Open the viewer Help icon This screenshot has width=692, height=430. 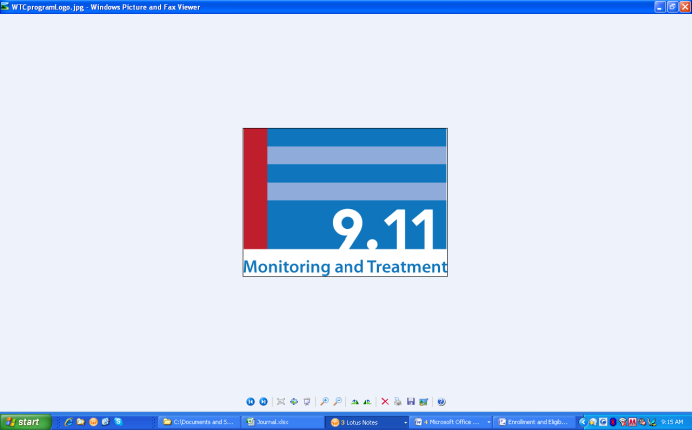coord(441,401)
